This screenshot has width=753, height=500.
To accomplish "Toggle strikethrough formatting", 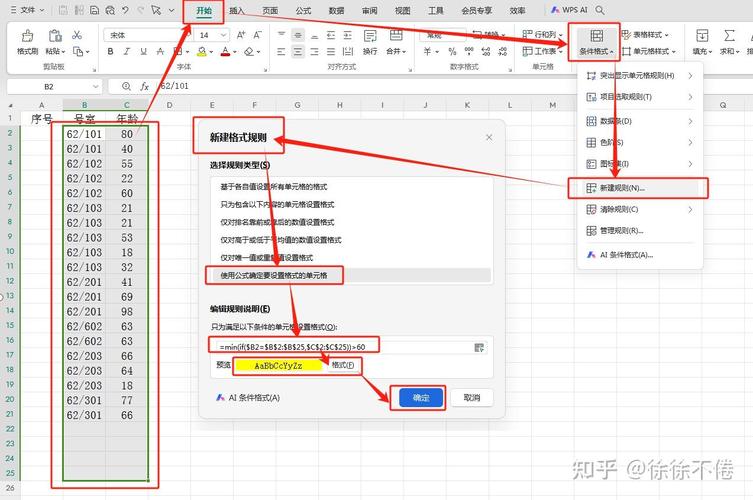I will click(x=160, y=51).
